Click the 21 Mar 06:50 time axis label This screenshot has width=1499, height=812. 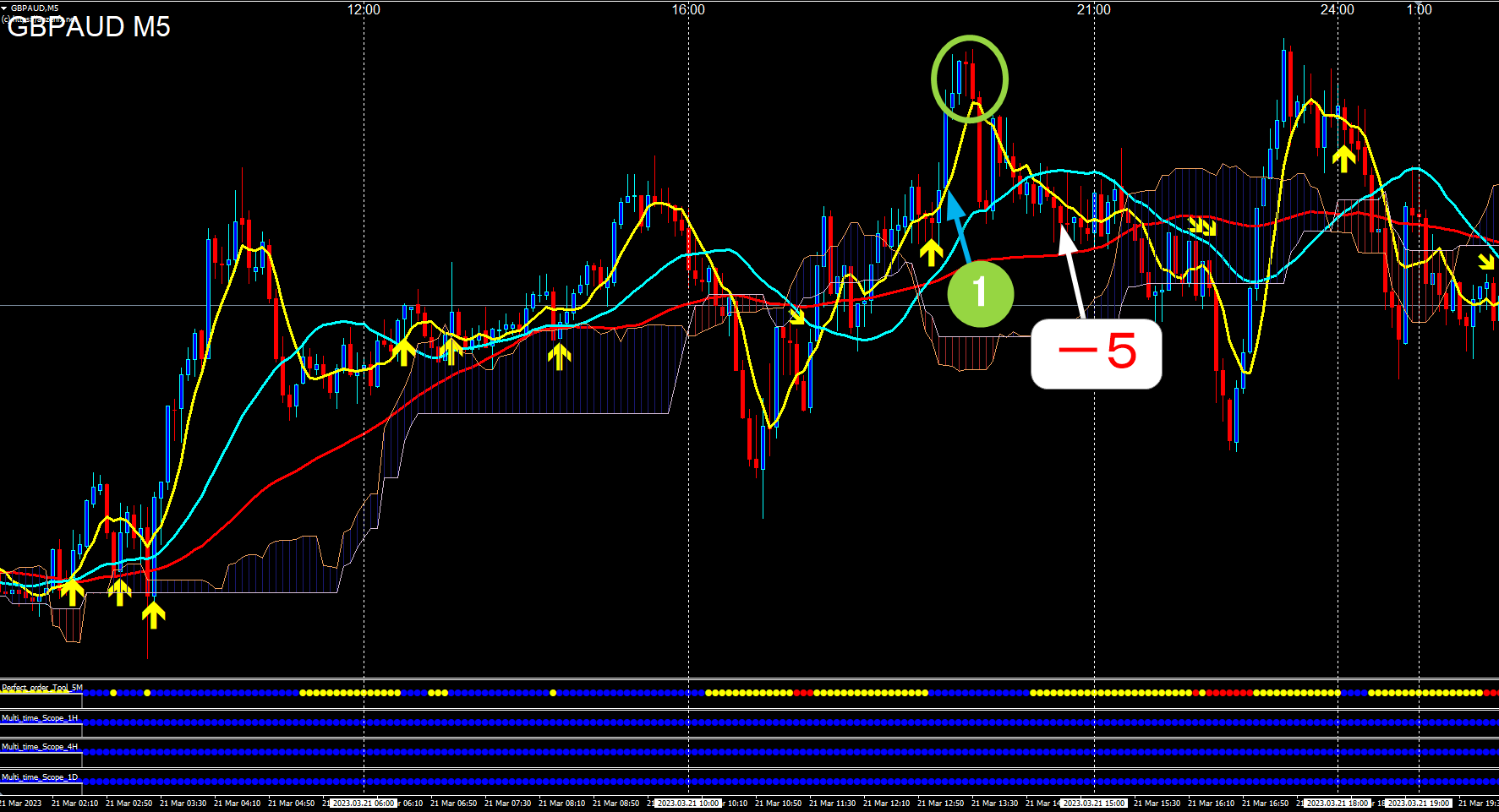click(453, 804)
